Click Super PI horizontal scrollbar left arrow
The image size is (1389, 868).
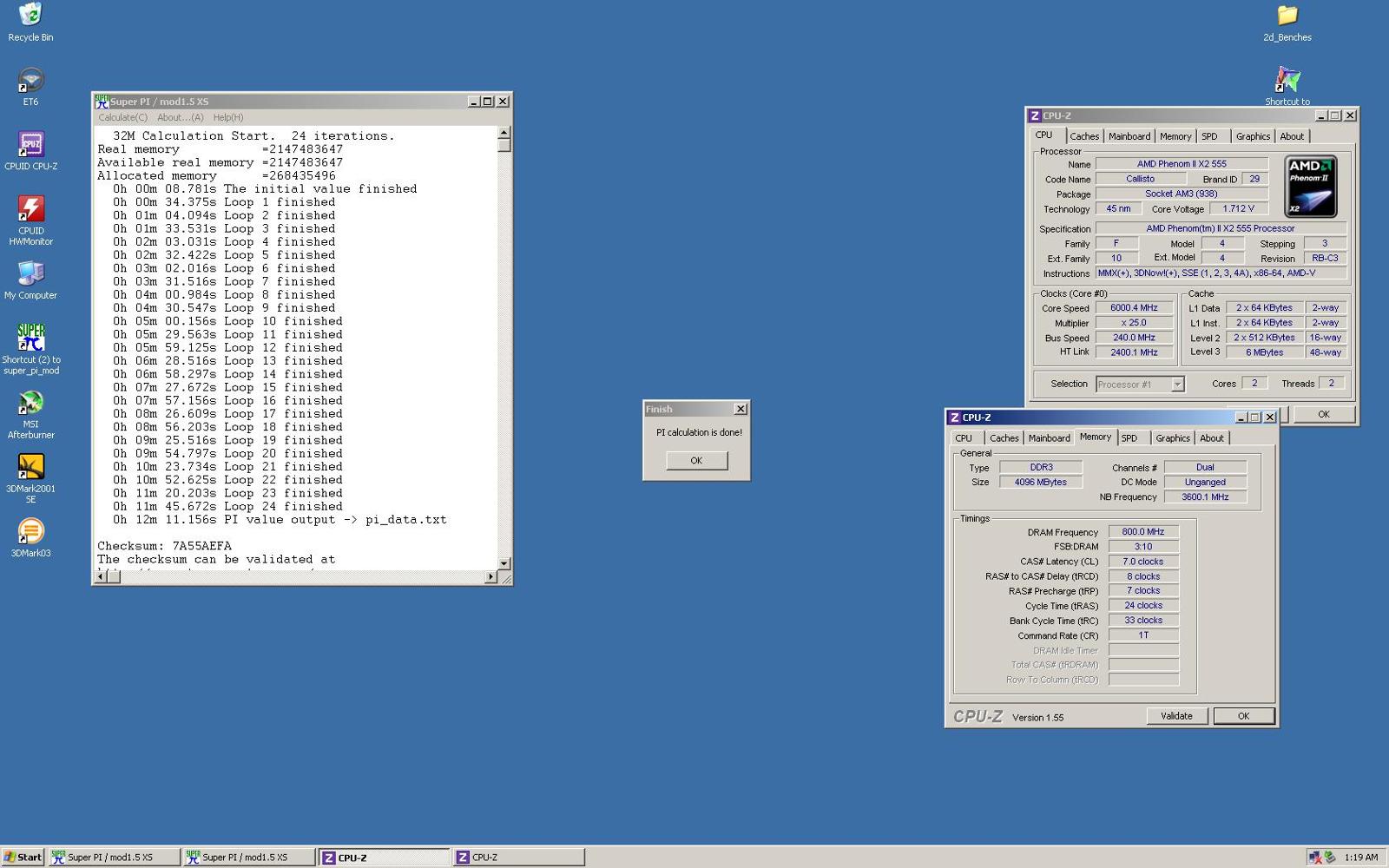(x=101, y=577)
